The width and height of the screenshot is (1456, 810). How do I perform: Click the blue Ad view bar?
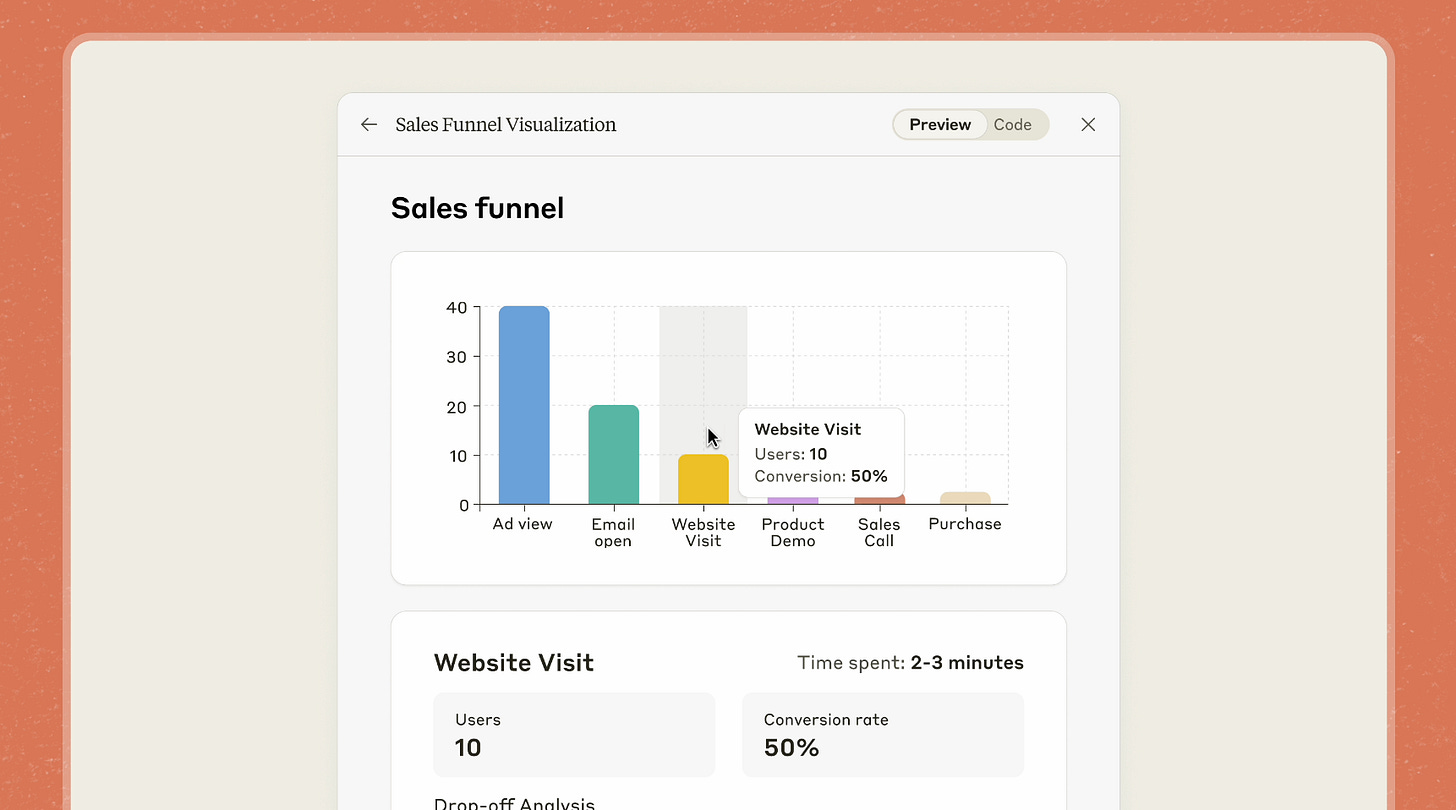[x=524, y=405]
